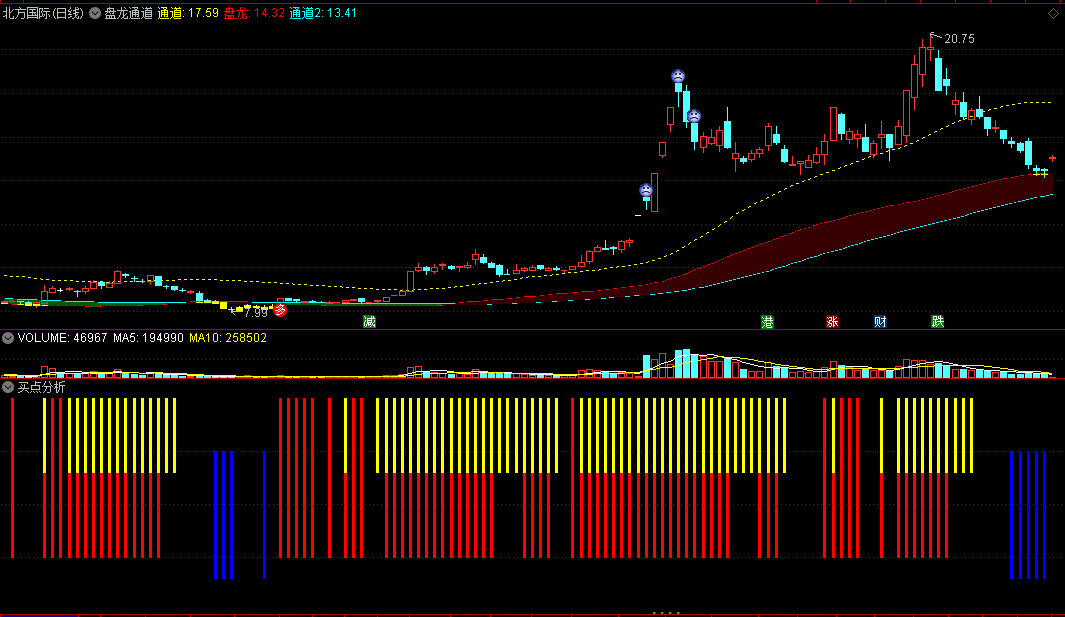Open the dropdown arrow beside 盘龙通道
The height and width of the screenshot is (617, 1065).
[95, 13]
